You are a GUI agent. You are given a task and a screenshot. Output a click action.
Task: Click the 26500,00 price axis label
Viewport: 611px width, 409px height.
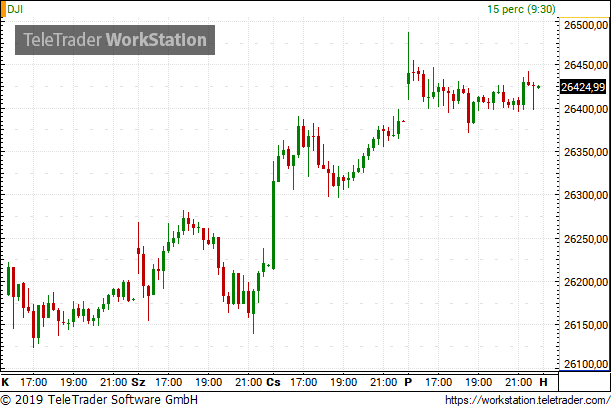[586, 25]
